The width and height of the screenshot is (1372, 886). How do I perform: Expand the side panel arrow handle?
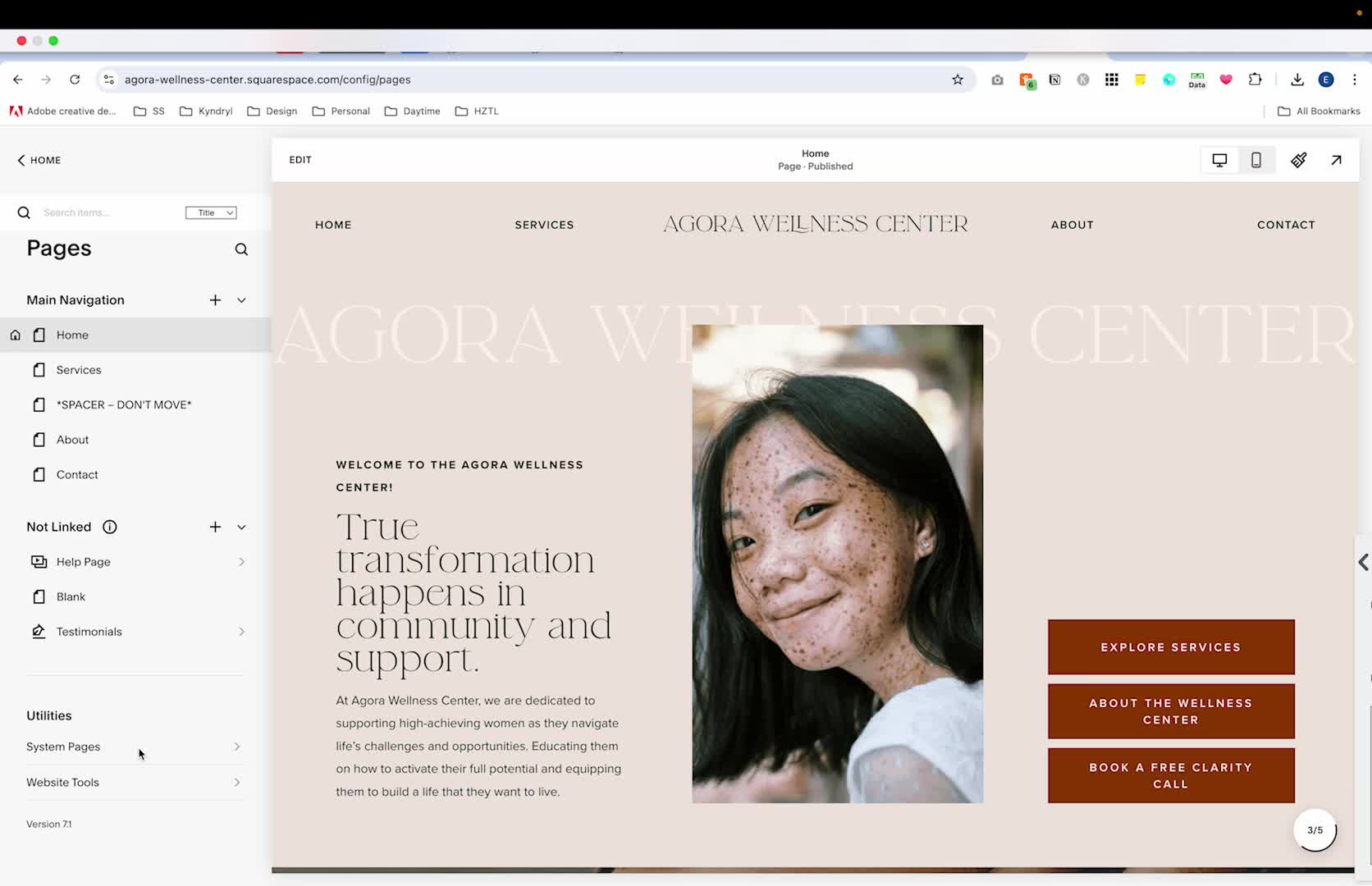(x=1363, y=562)
